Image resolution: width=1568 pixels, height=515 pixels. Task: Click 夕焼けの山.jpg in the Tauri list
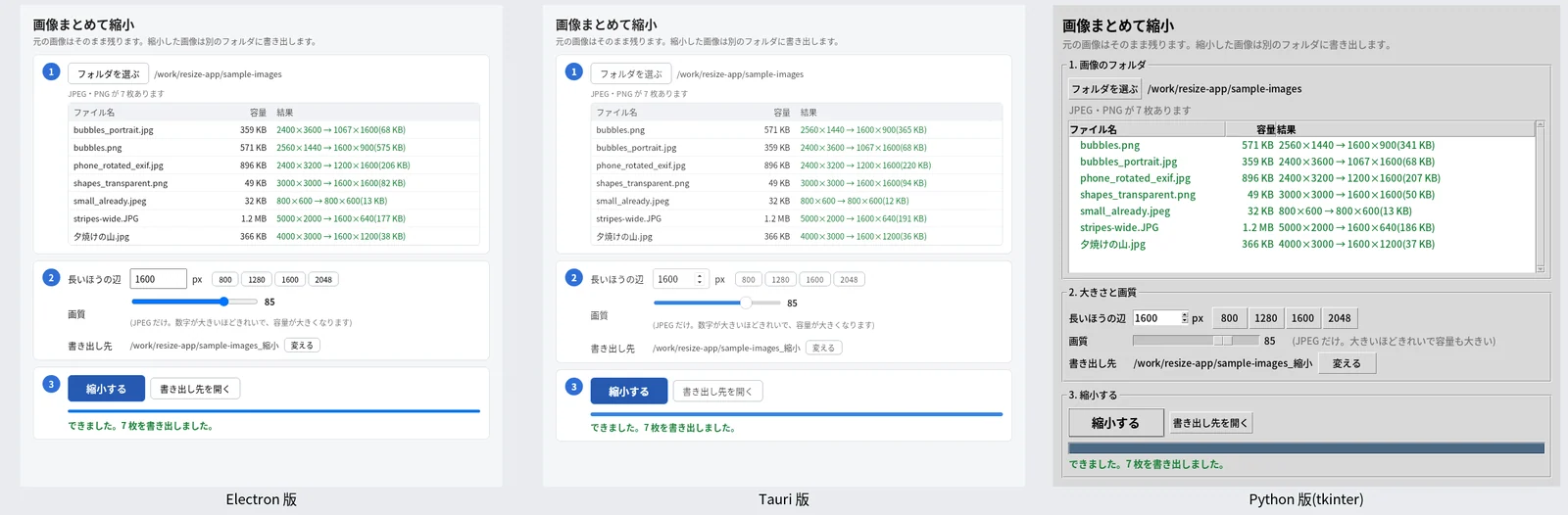(797, 236)
